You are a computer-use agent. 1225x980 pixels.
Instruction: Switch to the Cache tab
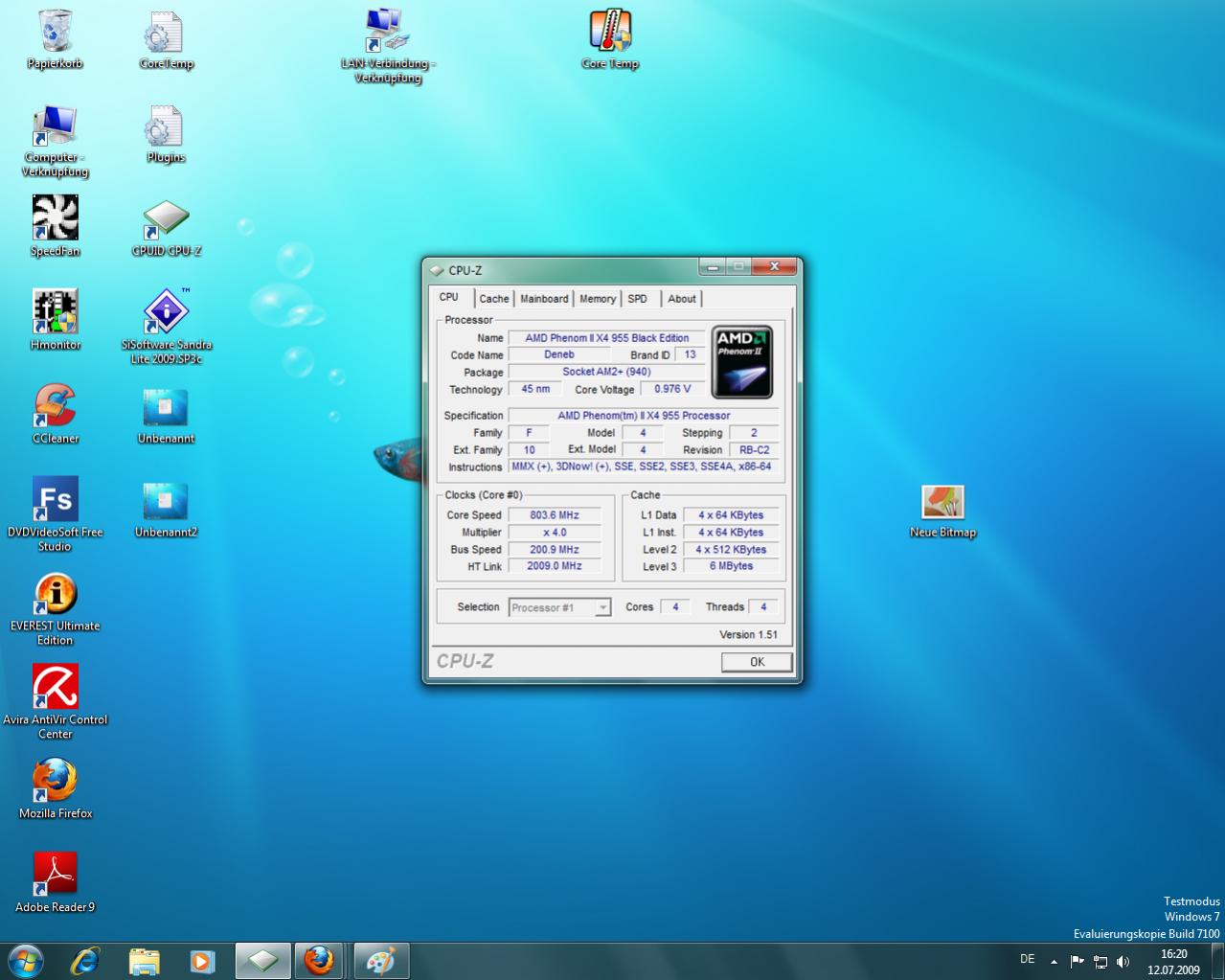click(x=494, y=299)
